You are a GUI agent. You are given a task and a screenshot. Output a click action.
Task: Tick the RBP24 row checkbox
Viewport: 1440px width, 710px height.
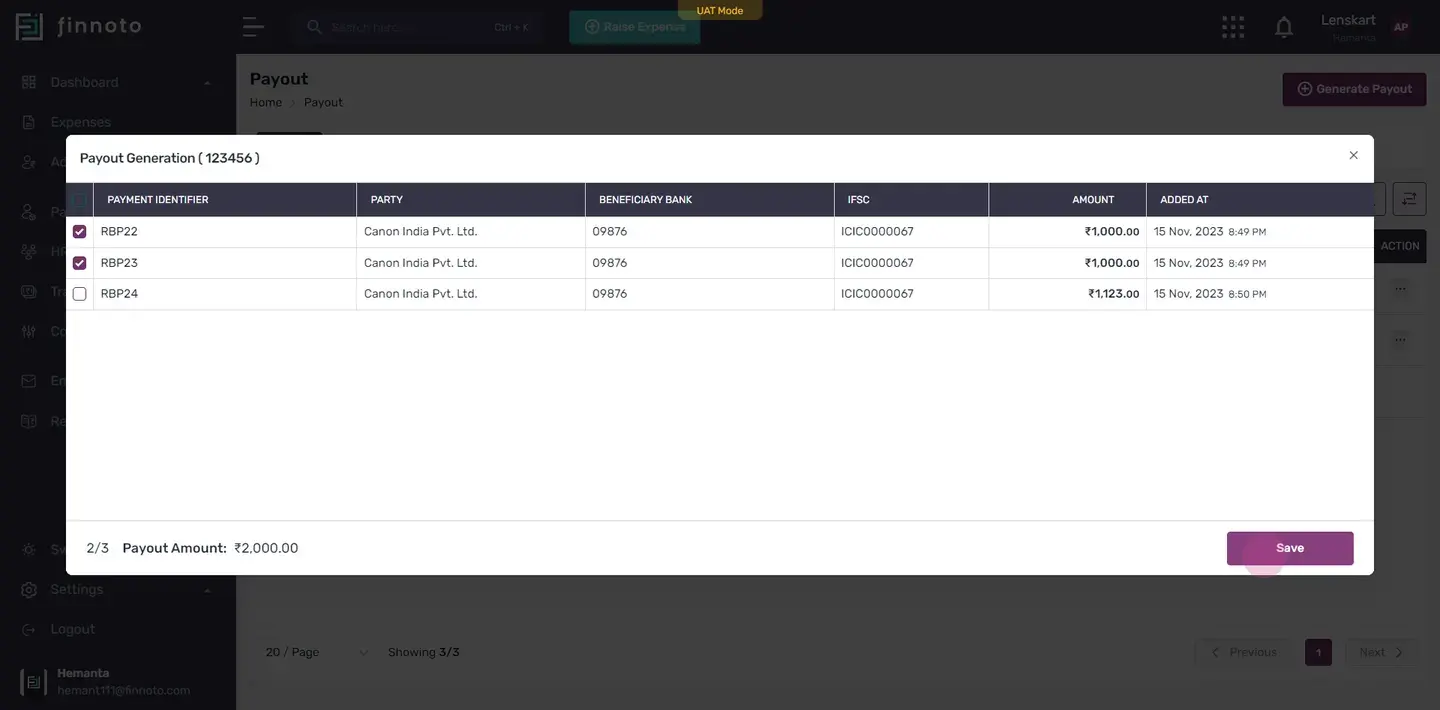(80, 294)
